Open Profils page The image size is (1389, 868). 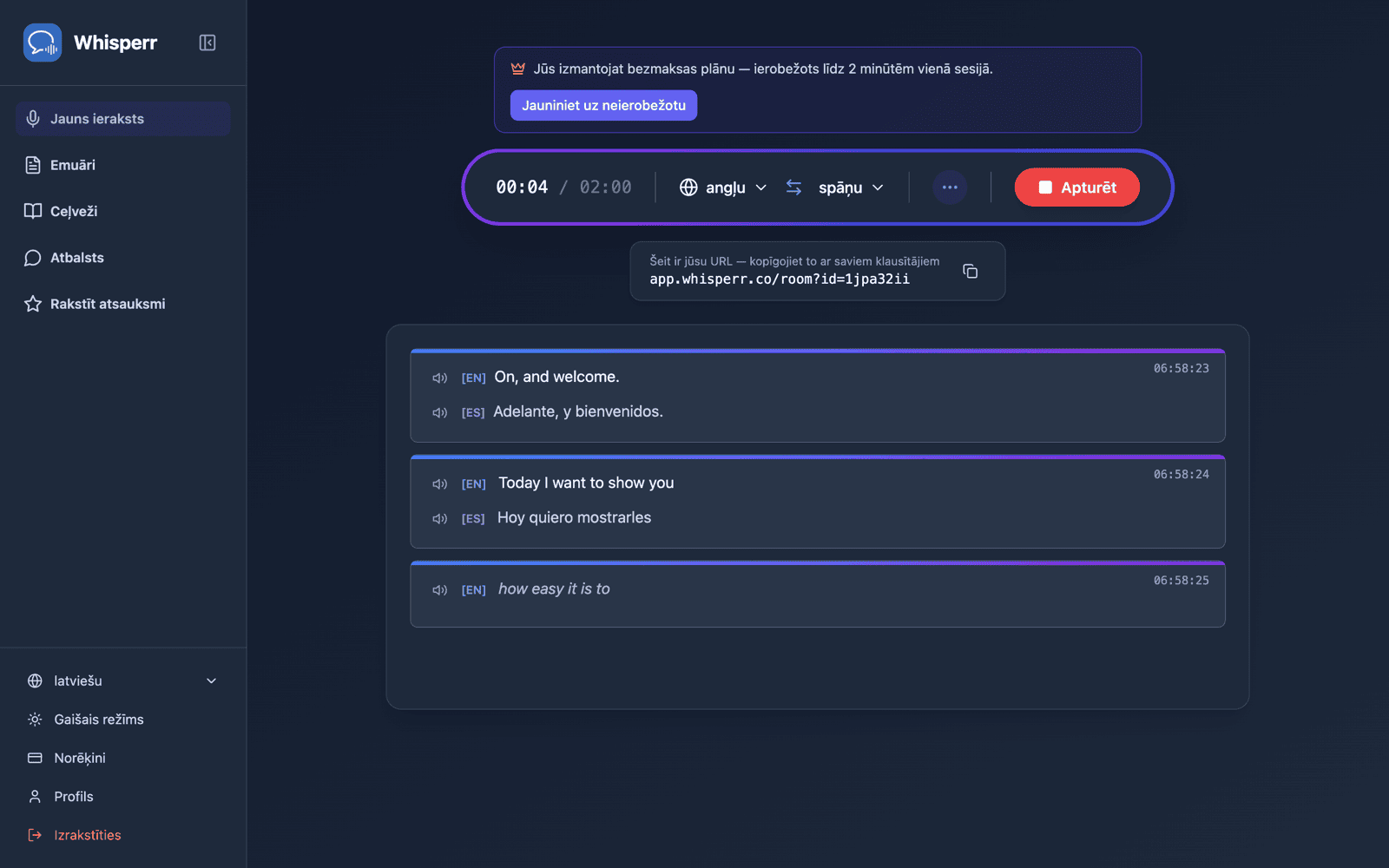pyautogui.click(x=122, y=797)
